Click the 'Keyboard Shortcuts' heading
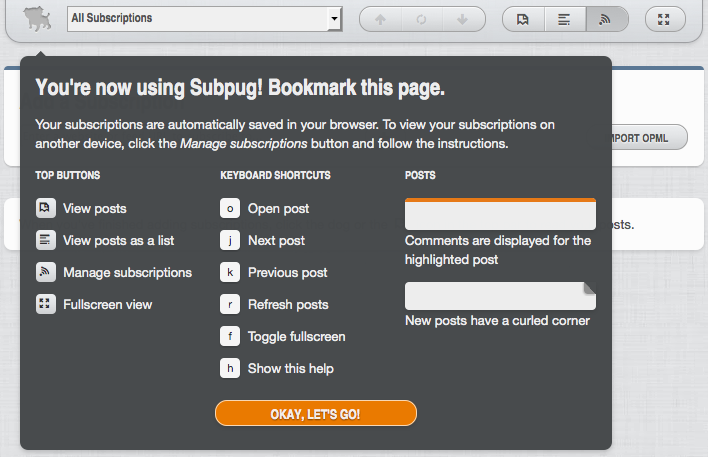 click(x=275, y=175)
